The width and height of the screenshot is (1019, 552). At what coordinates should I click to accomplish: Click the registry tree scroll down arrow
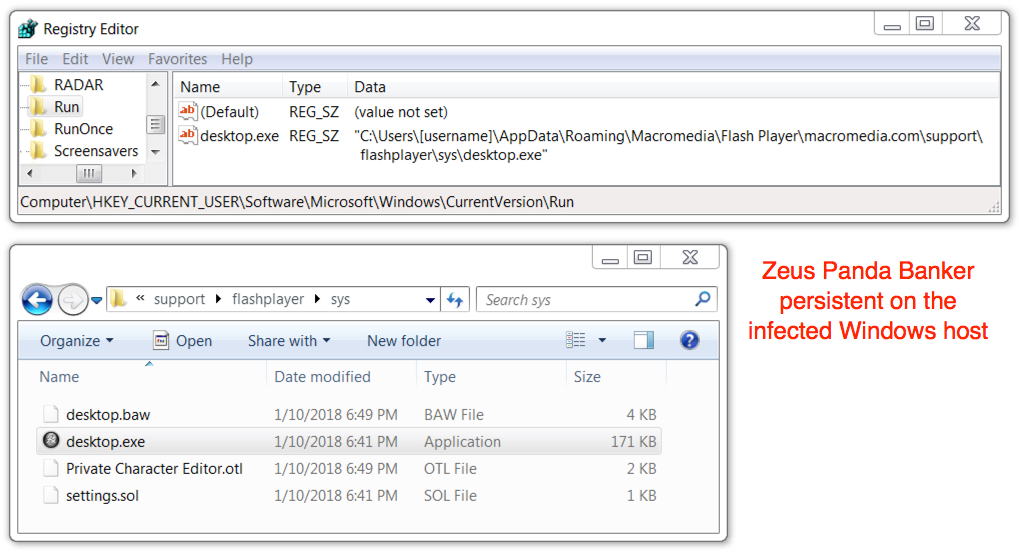[155, 152]
